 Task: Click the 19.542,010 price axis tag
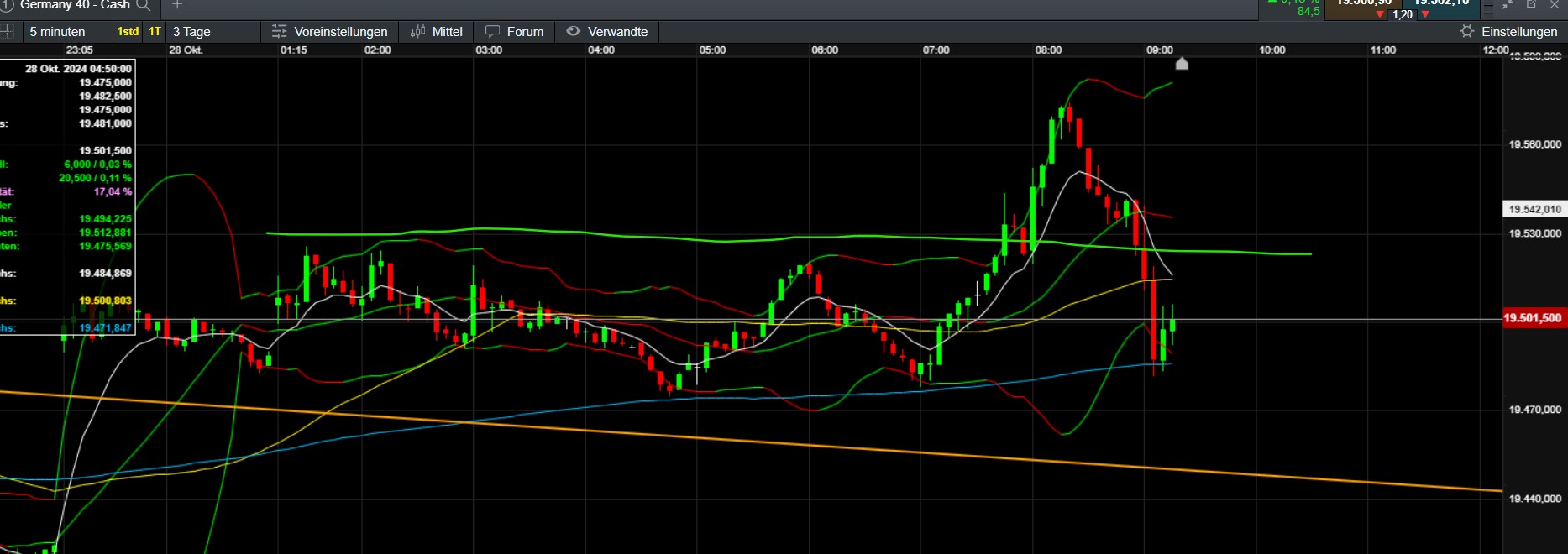(x=1534, y=209)
